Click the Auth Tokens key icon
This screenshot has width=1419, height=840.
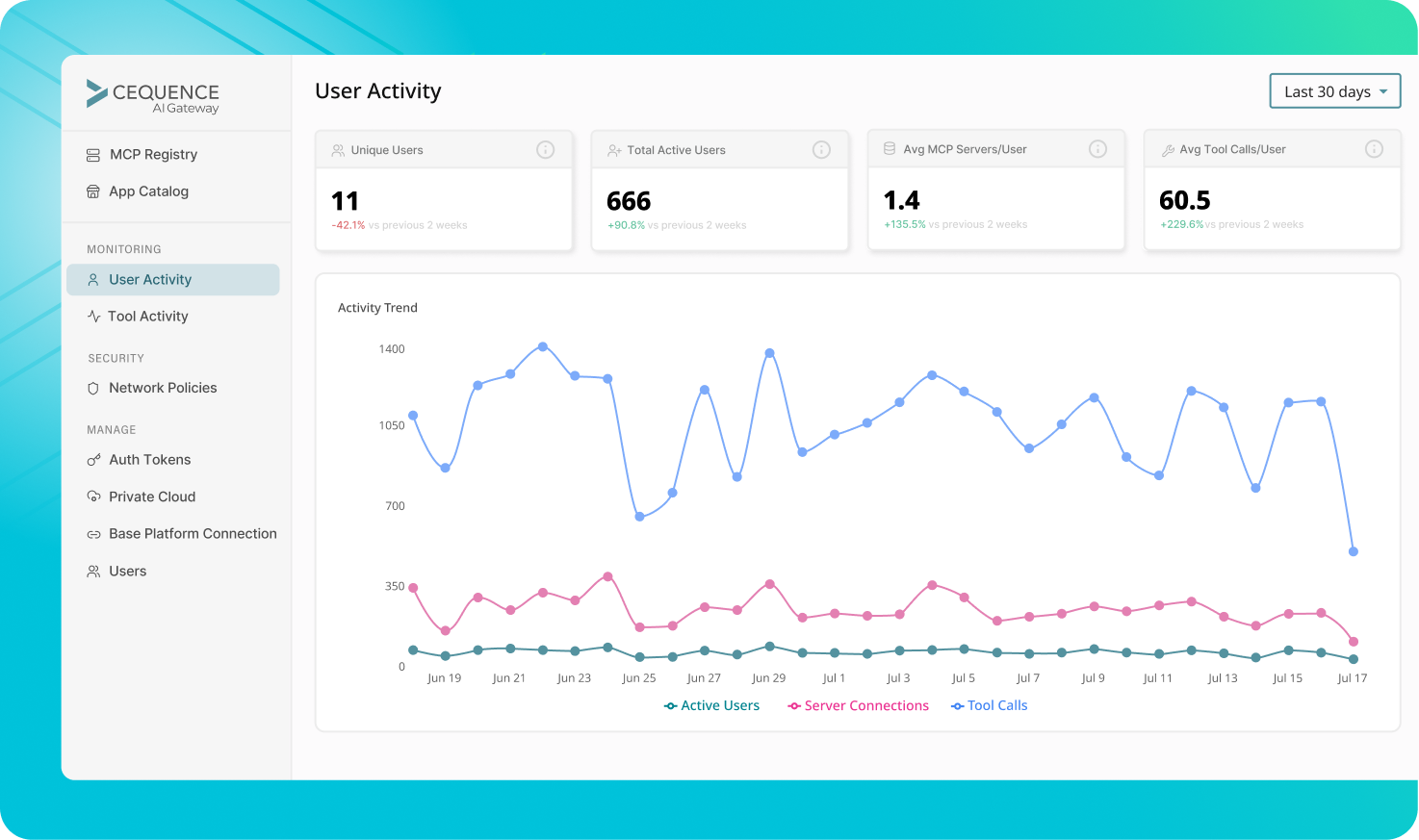[92, 459]
